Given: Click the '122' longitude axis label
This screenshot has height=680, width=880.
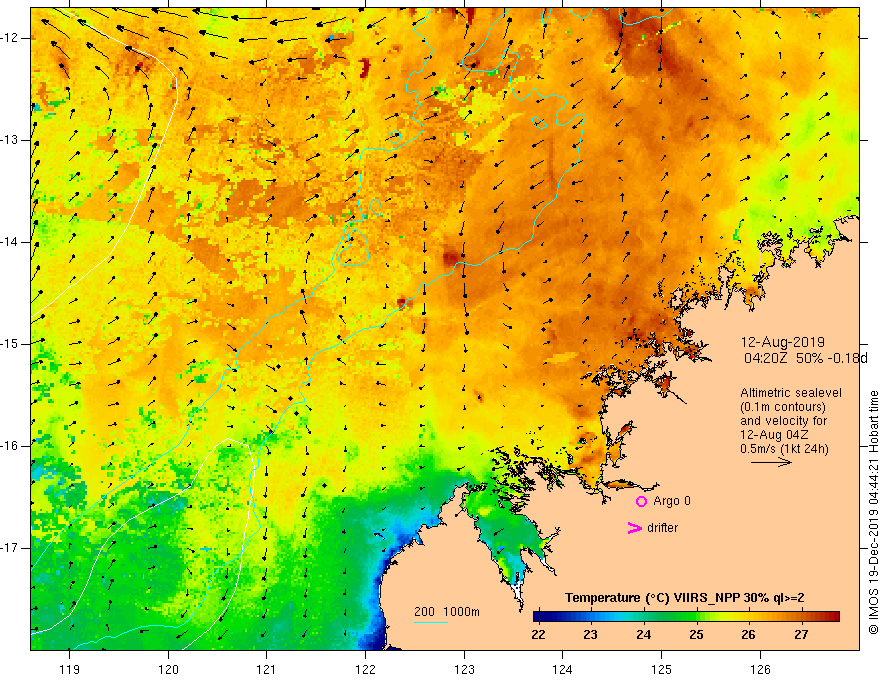Looking at the screenshot, I should [x=365, y=669].
